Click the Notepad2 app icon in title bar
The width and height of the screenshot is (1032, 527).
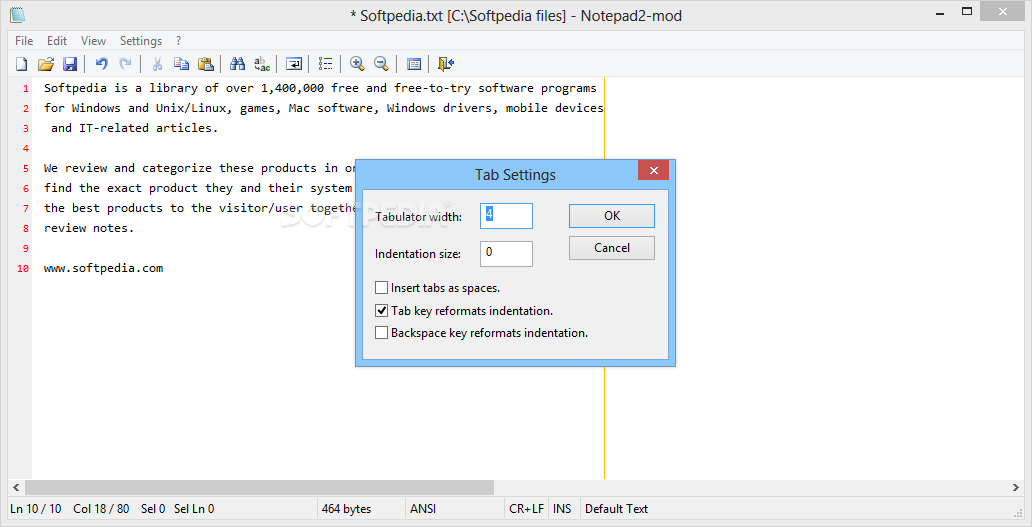17,14
